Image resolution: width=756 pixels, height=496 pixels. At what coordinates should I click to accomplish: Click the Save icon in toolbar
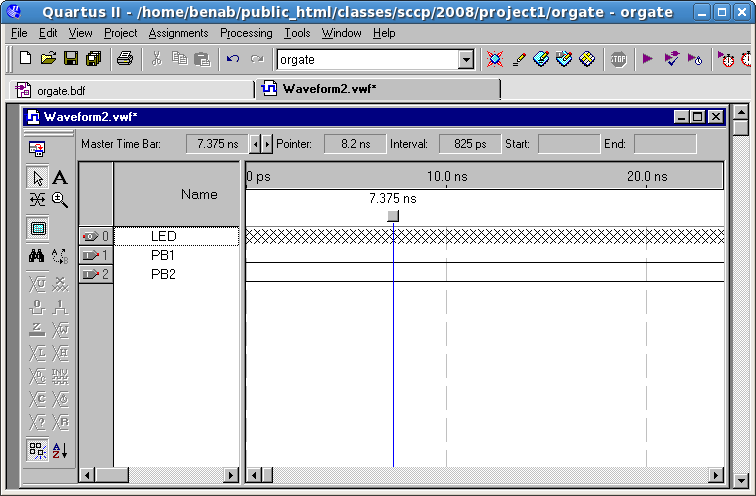tap(71, 59)
